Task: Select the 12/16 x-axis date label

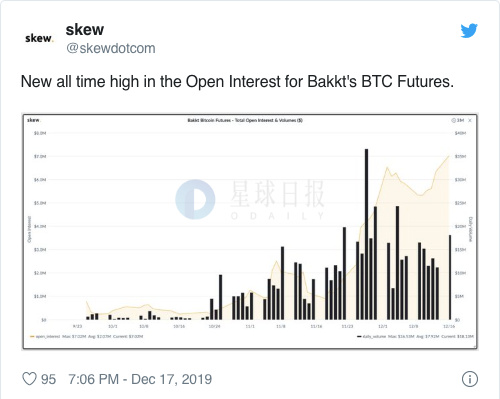Action: (449, 326)
